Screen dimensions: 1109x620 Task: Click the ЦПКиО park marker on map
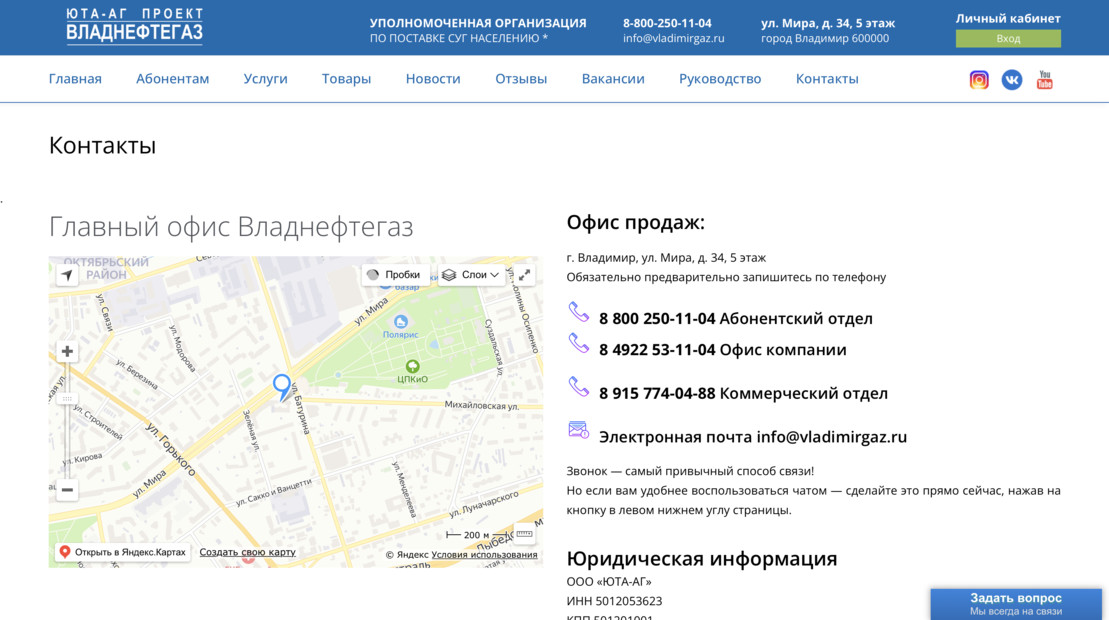[412, 366]
